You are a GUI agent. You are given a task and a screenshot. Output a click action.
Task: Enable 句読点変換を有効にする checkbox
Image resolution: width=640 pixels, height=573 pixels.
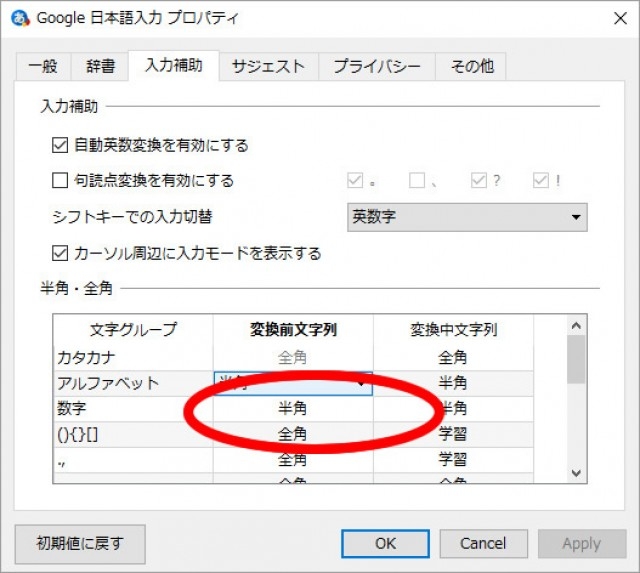point(59,181)
